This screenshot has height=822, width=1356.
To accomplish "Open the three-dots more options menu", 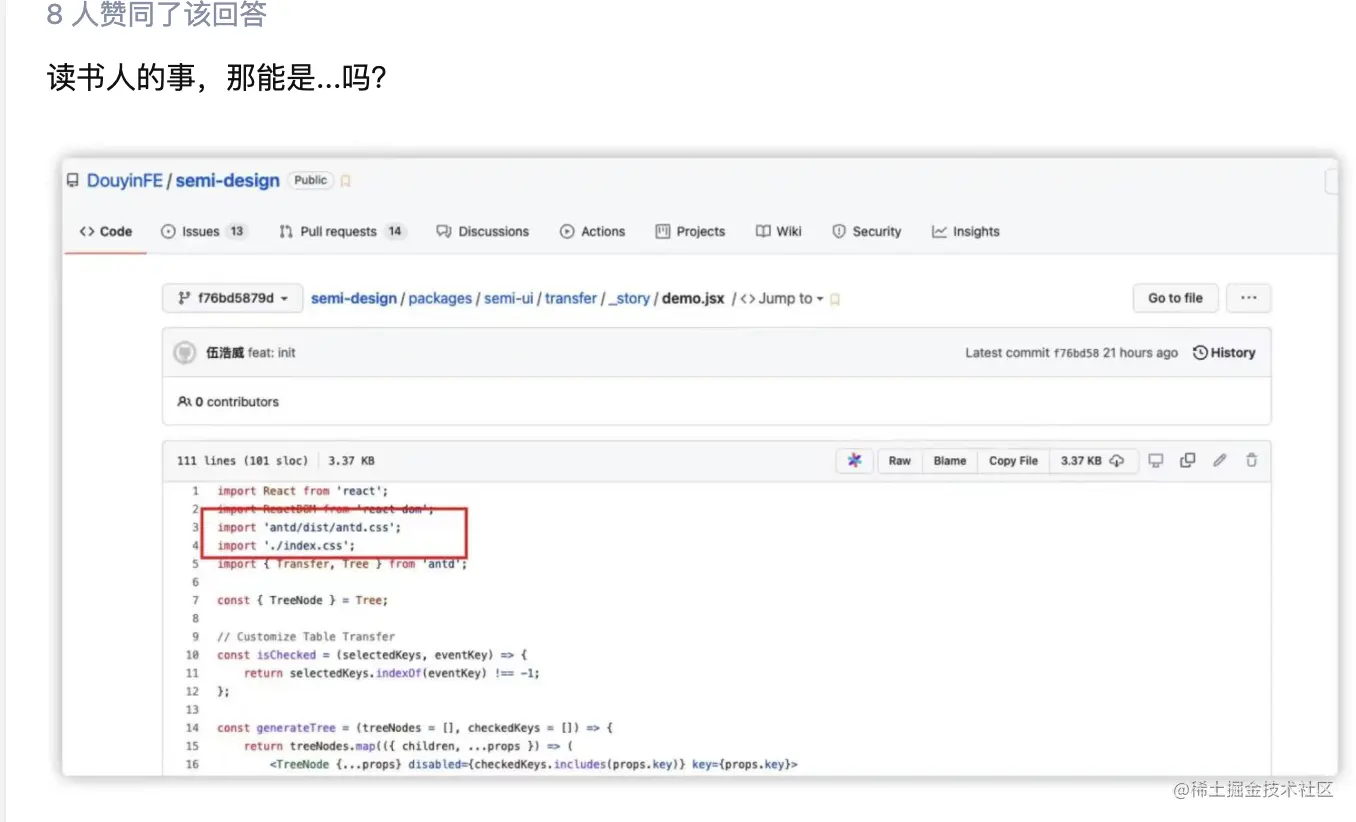I will click(1248, 298).
